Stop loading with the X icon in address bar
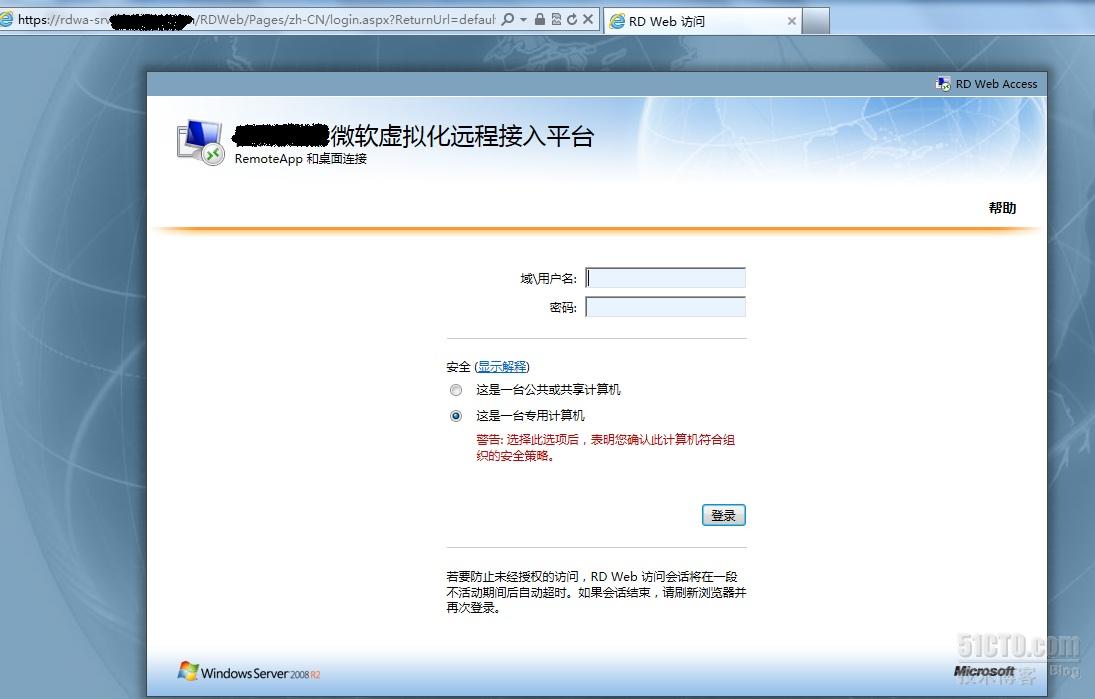 coord(588,20)
